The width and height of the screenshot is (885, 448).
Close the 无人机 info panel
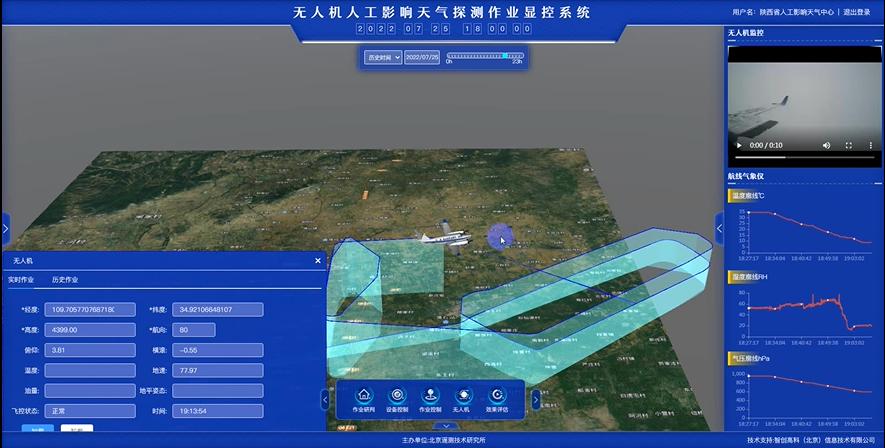point(318,261)
